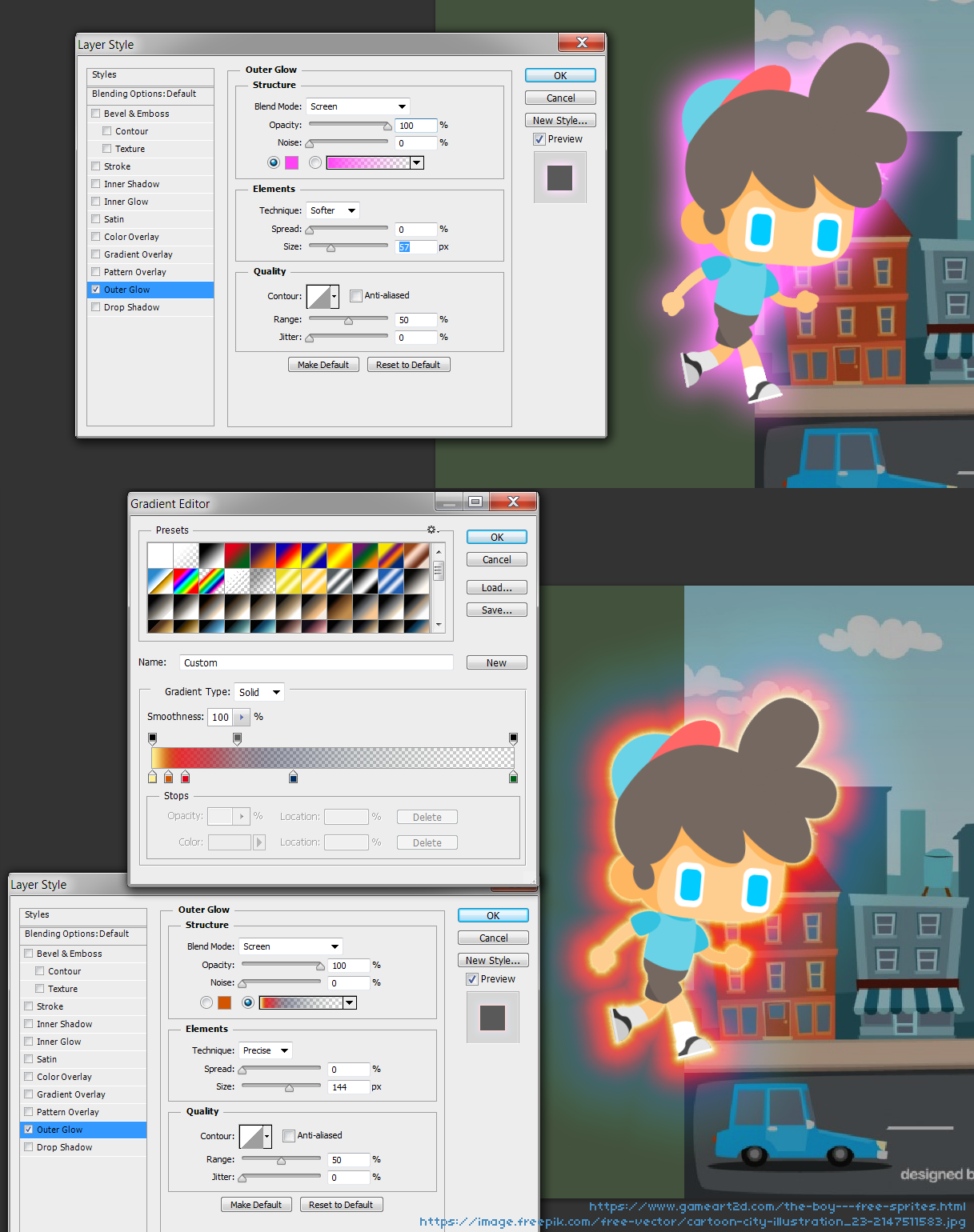
Task: Click OK in the Gradient Editor
Action: pos(497,537)
